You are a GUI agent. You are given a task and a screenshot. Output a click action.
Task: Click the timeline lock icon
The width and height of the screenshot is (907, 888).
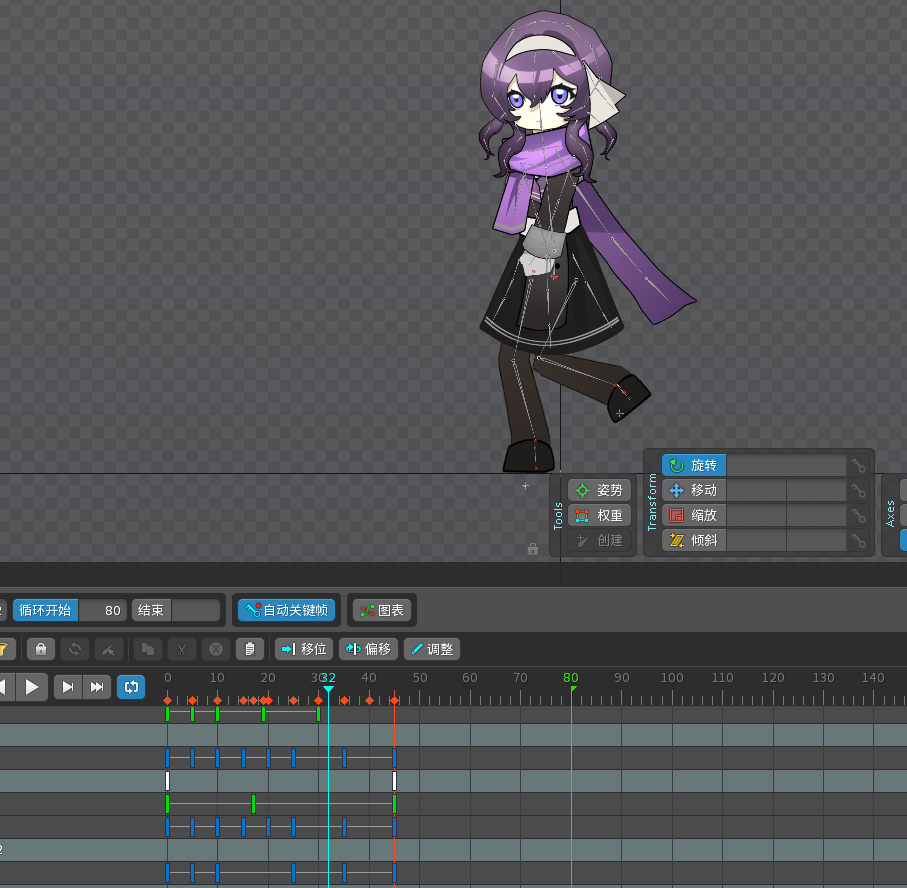41,649
